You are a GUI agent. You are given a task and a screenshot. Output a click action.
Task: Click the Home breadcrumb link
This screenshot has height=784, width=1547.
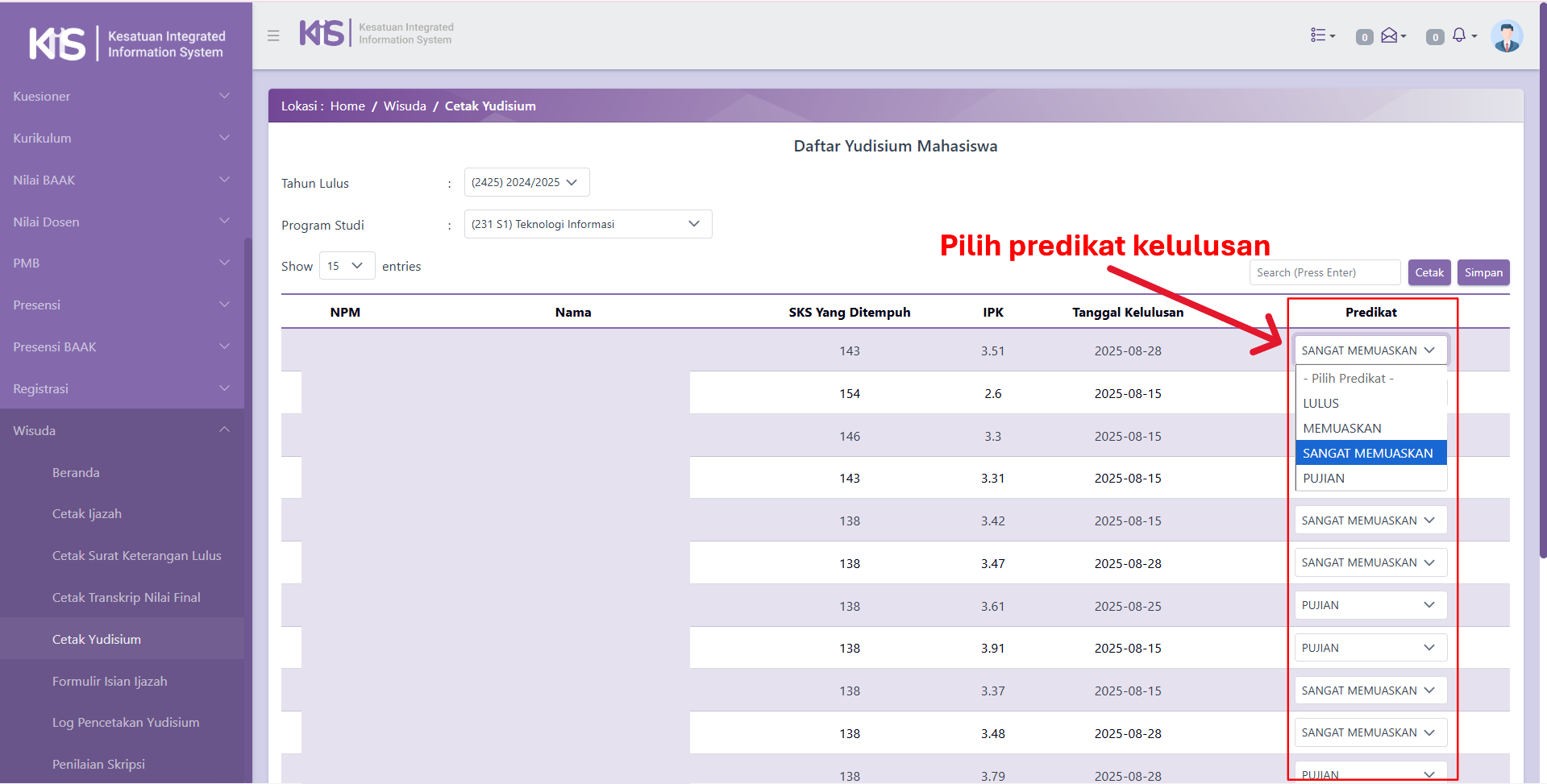tap(347, 106)
